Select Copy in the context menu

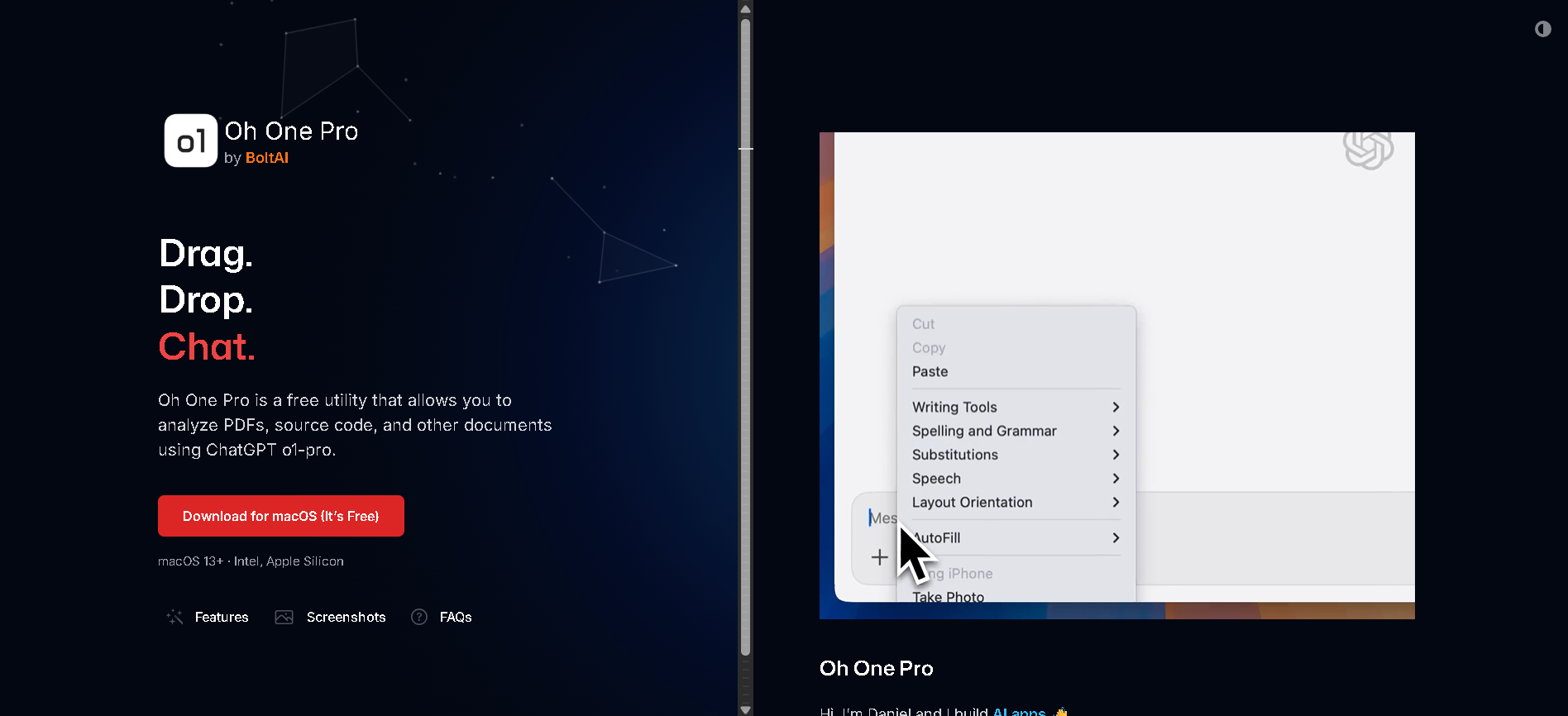[929, 348]
